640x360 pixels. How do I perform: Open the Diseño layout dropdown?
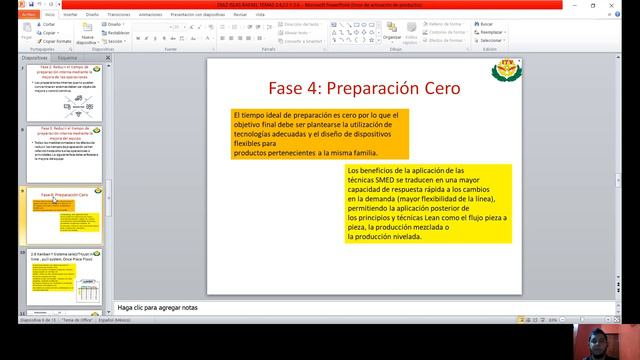point(113,24)
